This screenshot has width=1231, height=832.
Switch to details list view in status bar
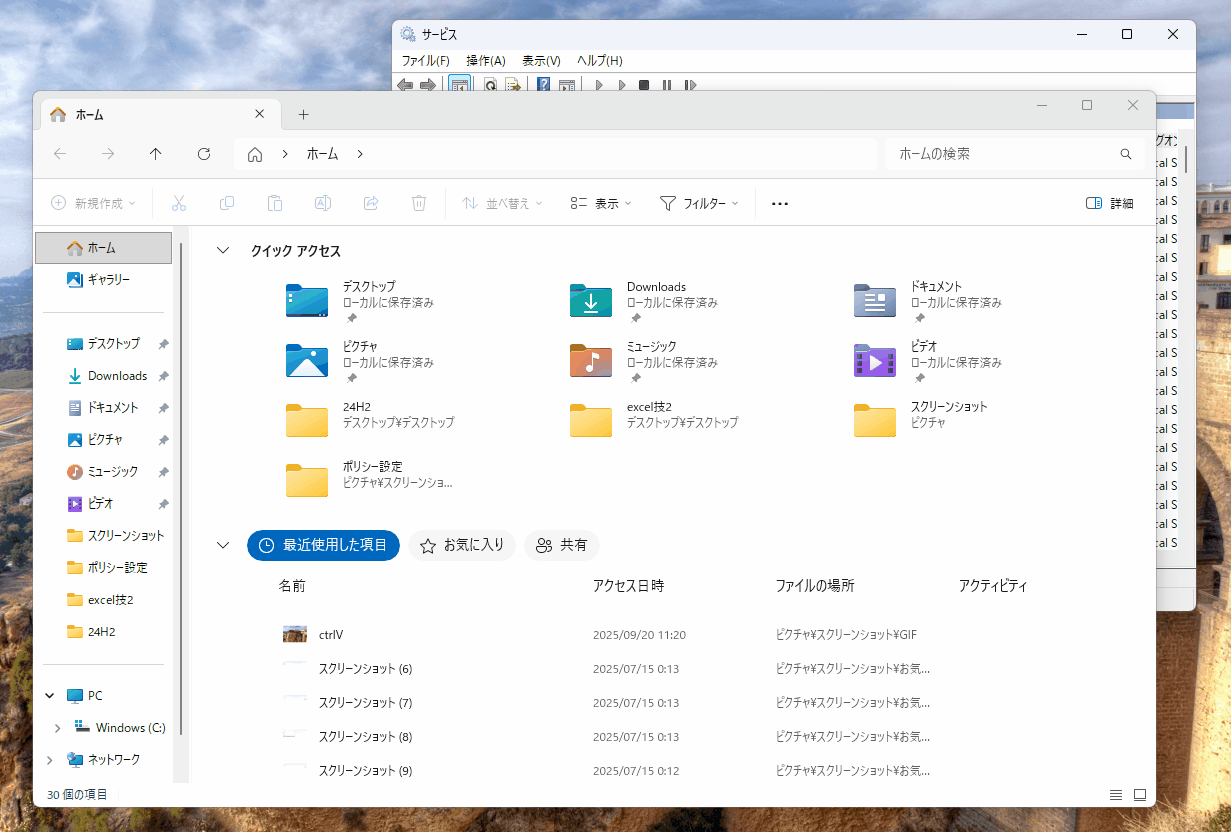click(x=1116, y=795)
